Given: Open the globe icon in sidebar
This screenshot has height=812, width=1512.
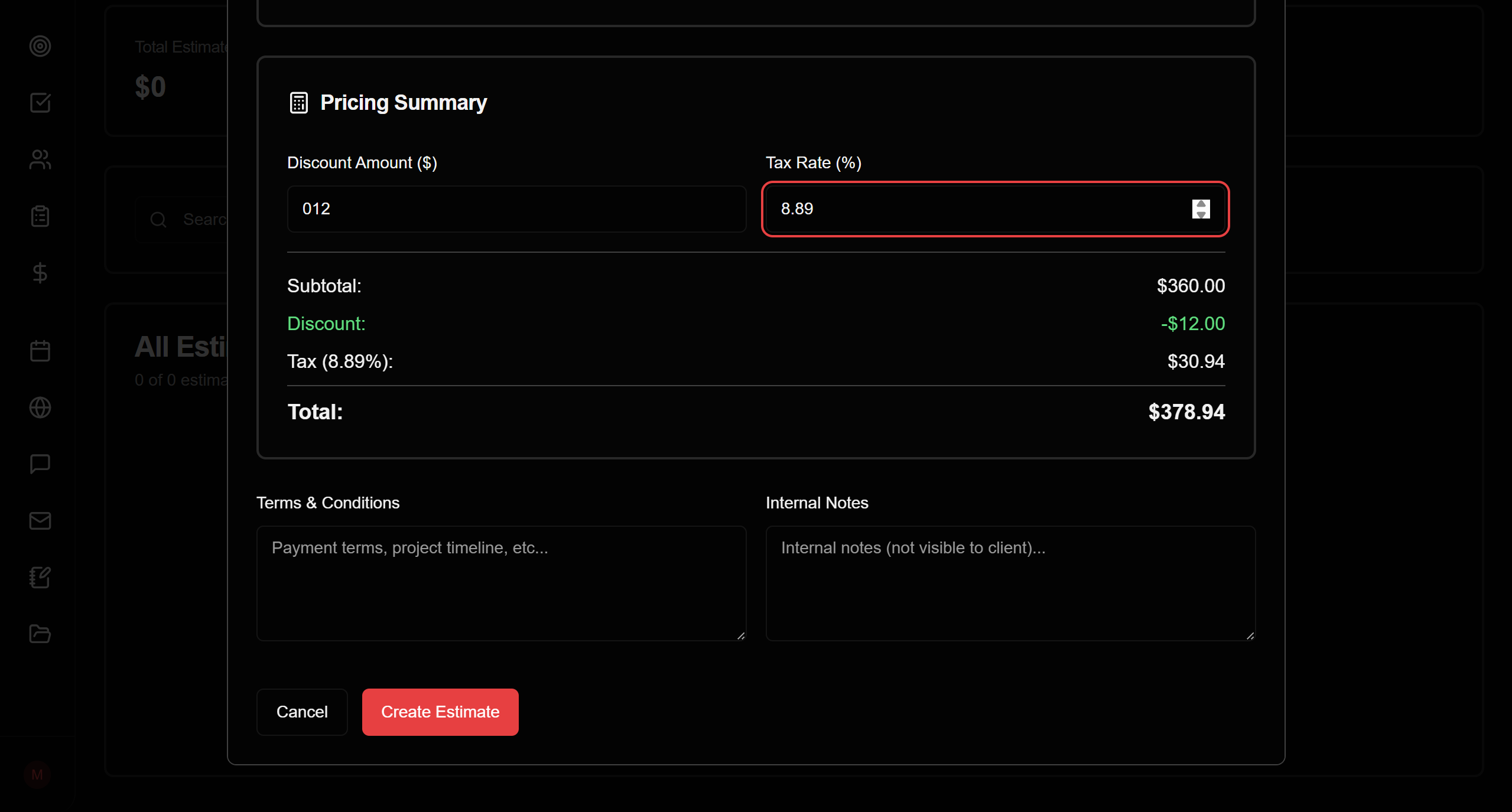Looking at the screenshot, I should point(40,407).
